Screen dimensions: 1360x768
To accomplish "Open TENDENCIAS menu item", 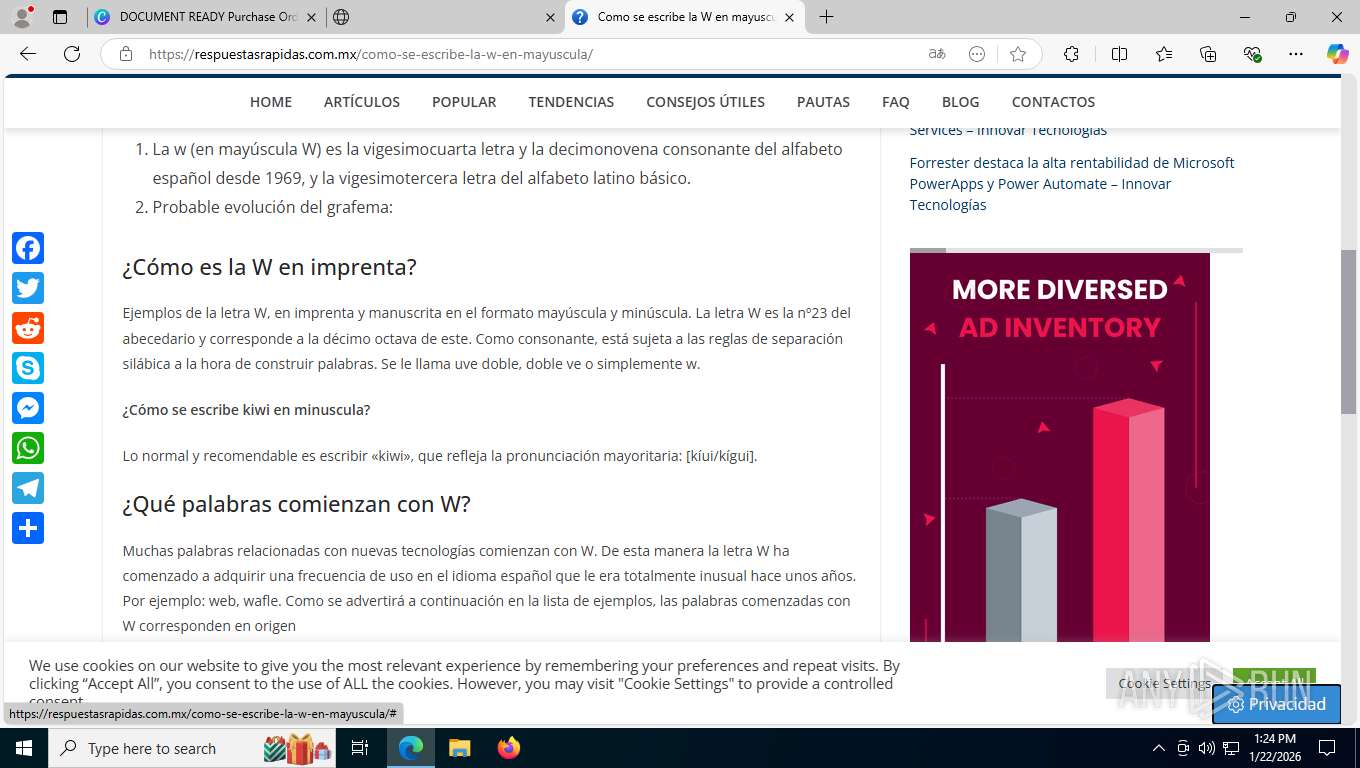I will 571,102.
